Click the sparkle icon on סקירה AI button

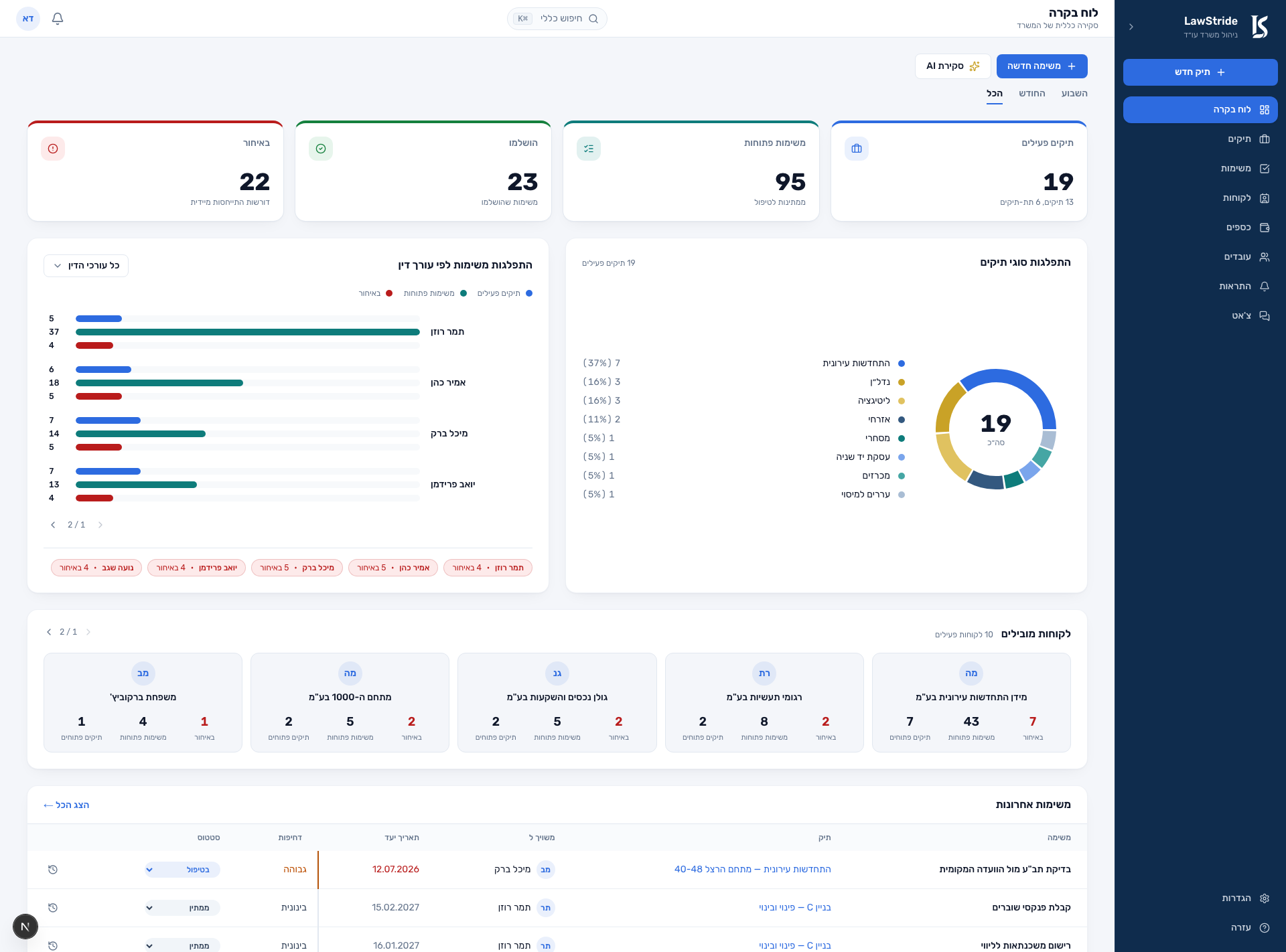pos(975,66)
